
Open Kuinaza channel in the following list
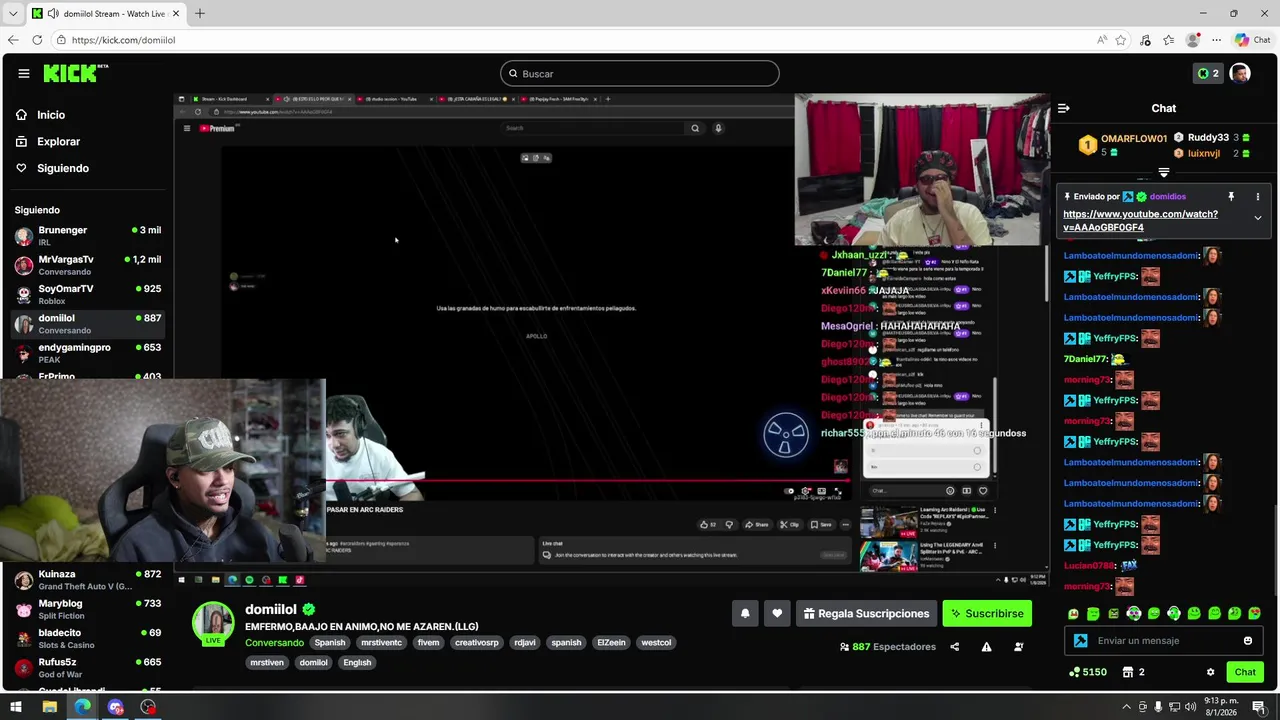[88, 580]
